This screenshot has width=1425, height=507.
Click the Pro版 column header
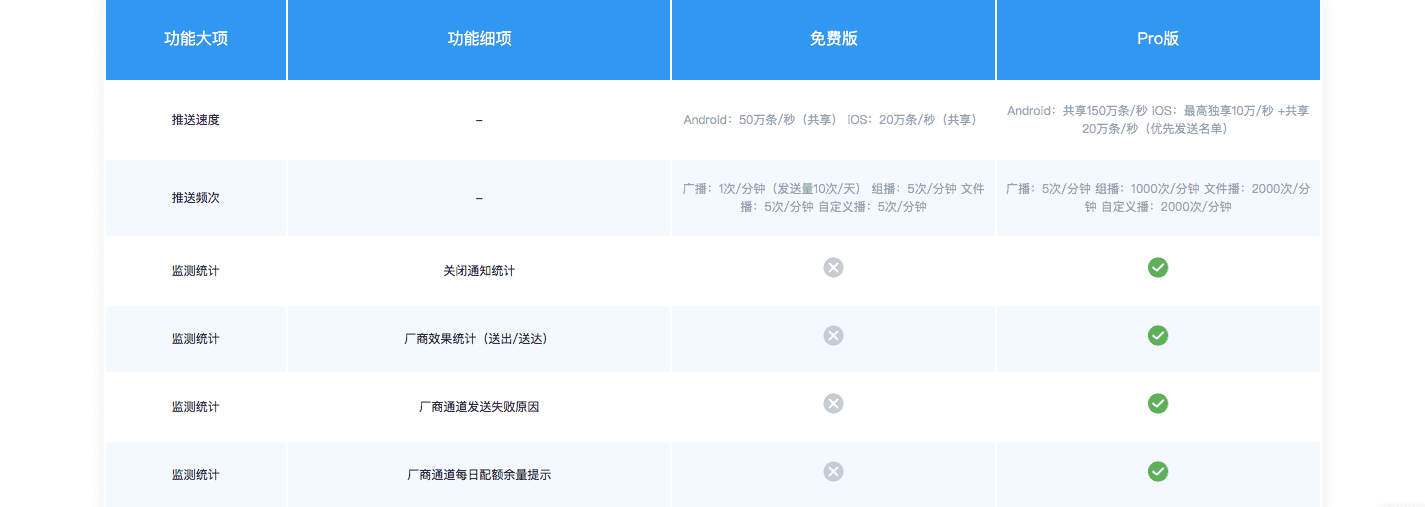[1158, 40]
